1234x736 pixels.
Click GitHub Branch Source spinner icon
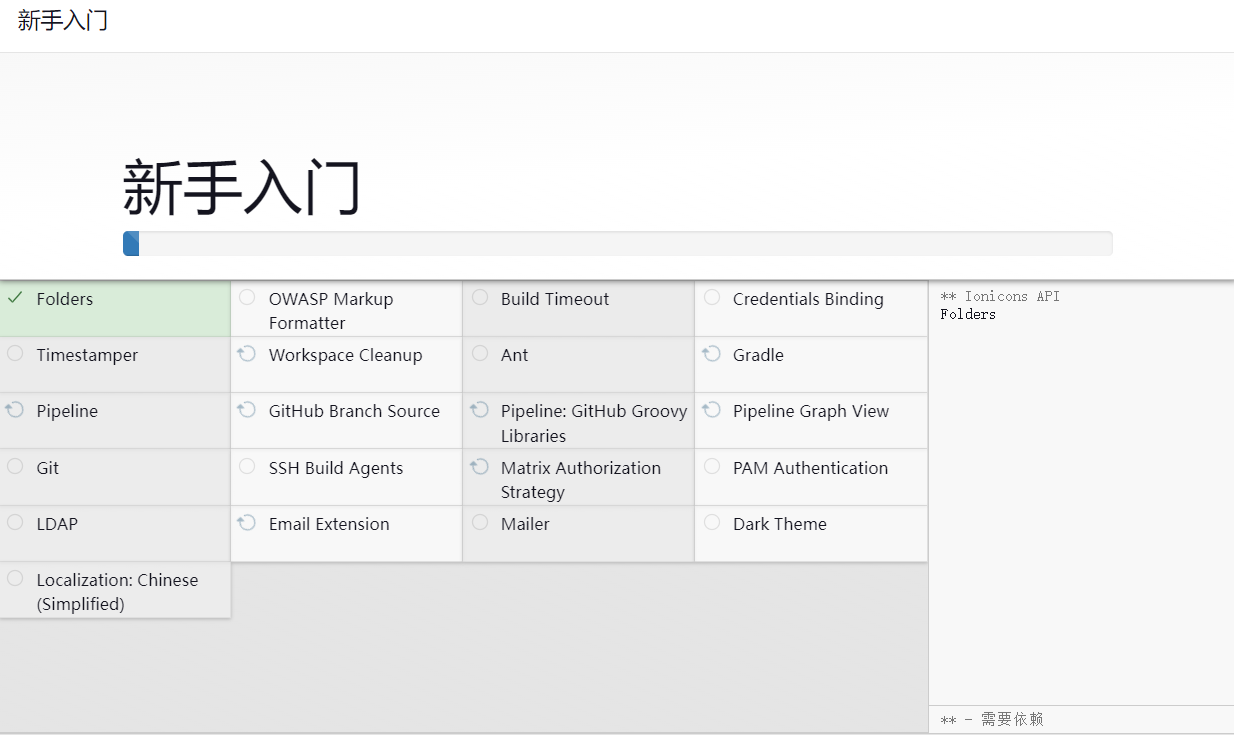click(x=247, y=410)
